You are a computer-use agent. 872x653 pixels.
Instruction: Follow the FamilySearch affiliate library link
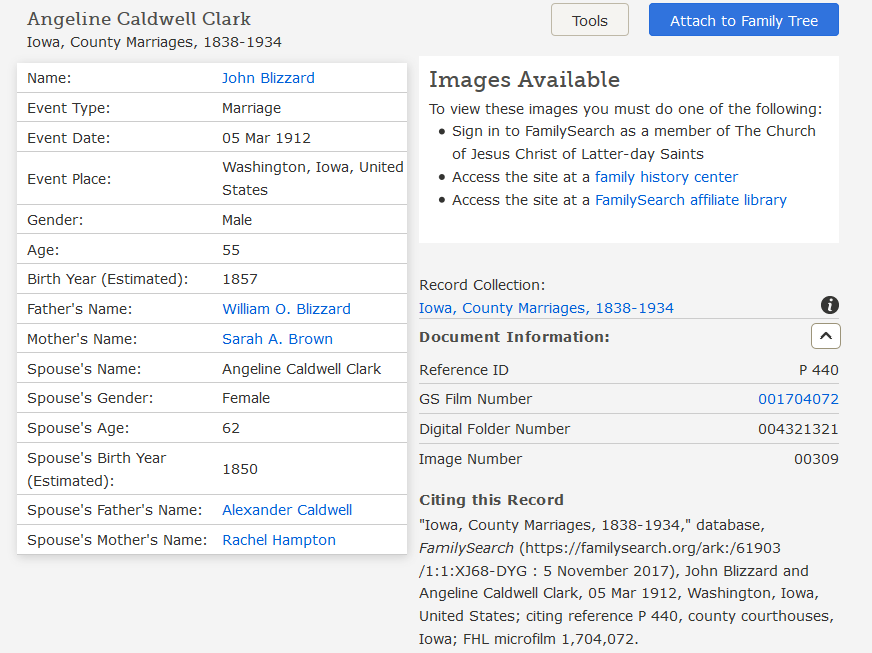tap(690, 200)
